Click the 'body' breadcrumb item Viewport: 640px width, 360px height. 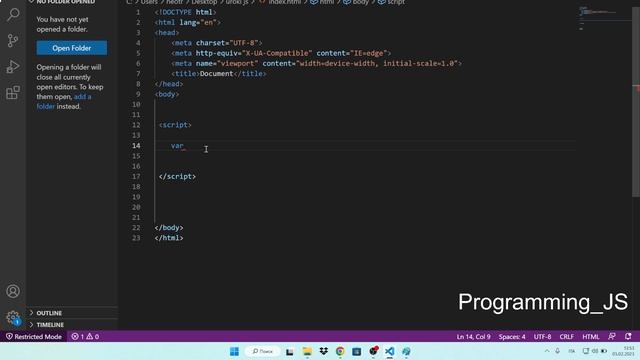coord(356,2)
